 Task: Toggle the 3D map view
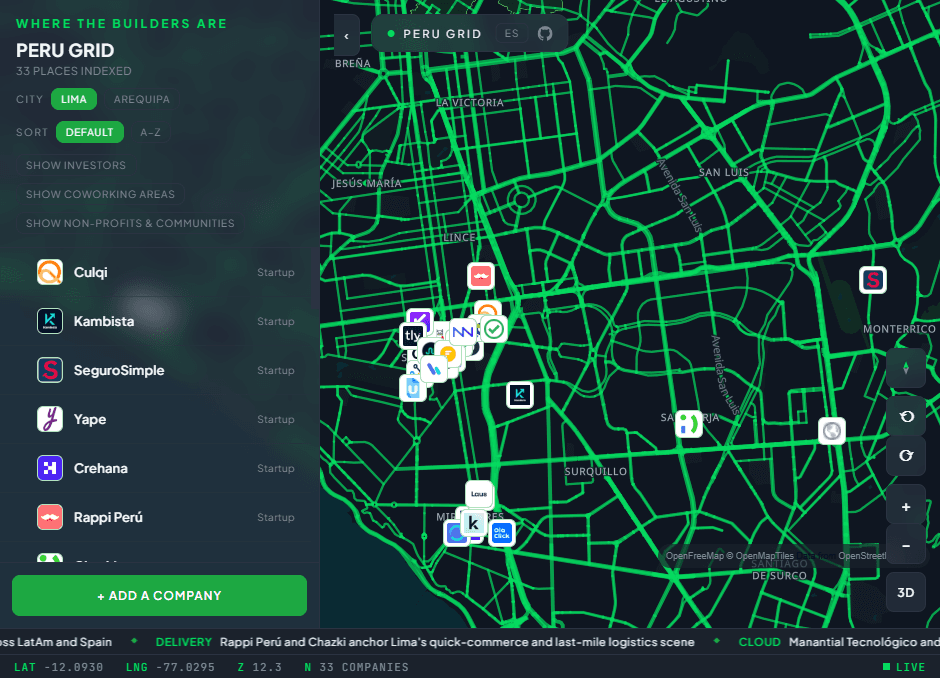pos(906,592)
